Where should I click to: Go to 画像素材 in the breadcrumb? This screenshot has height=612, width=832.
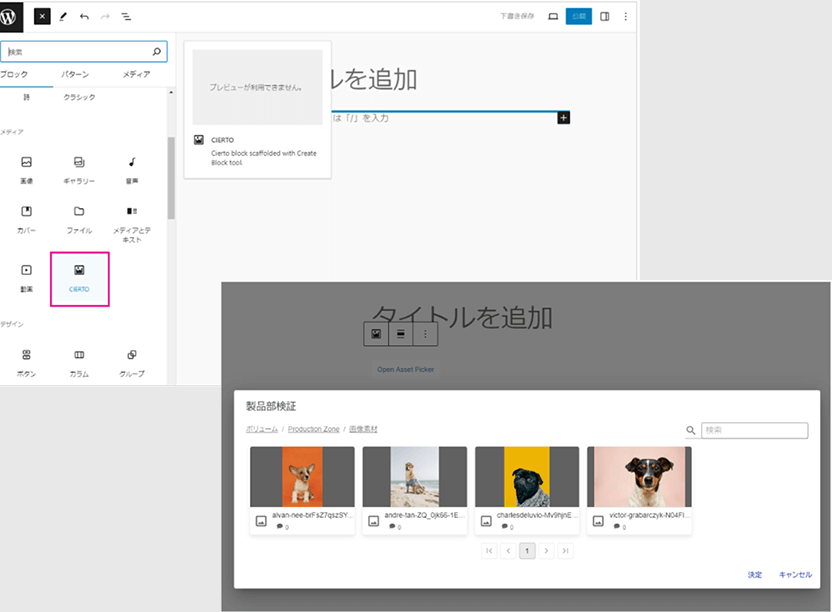point(363,429)
